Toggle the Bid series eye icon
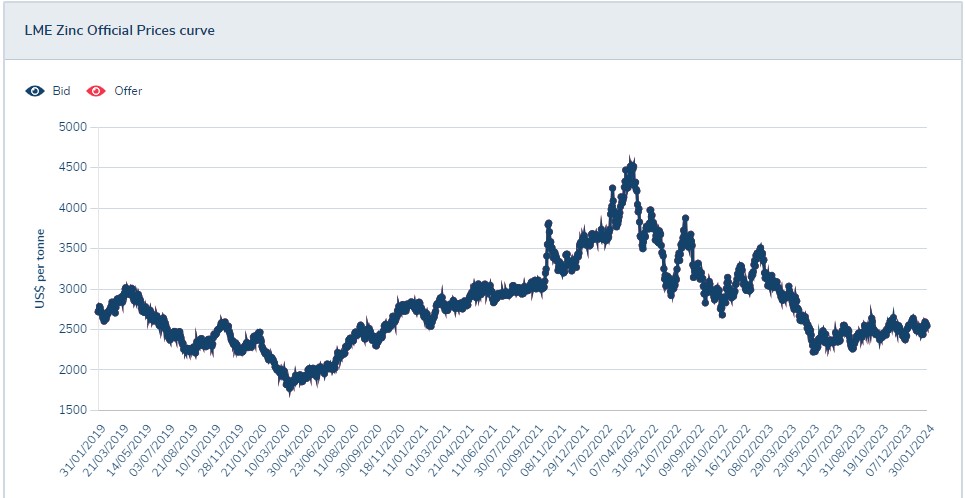Screen dimensions: 965x498 (x=34, y=91)
